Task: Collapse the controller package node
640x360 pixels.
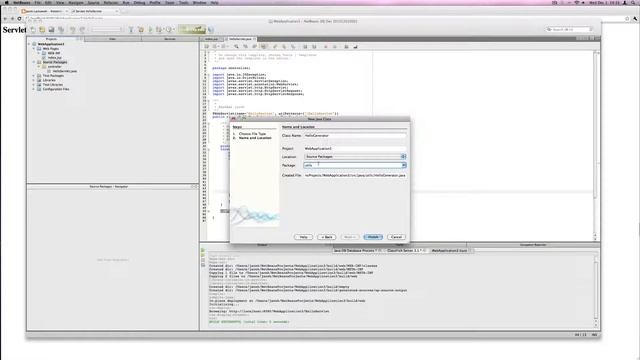Action: point(39,67)
